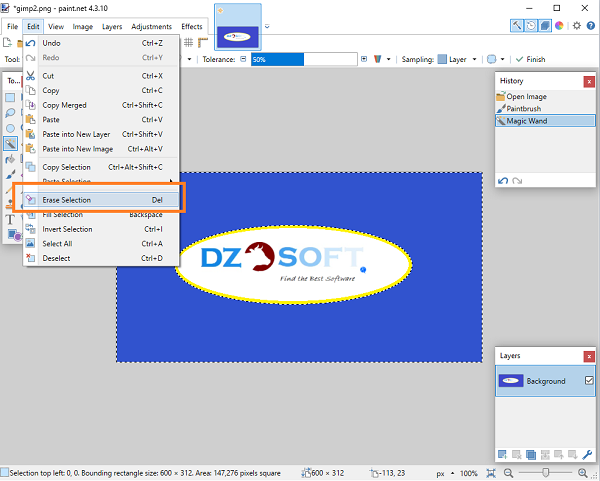The image size is (600, 481).
Task: Zoom in with the magnifier plus icon
Action: pos(583,473)
